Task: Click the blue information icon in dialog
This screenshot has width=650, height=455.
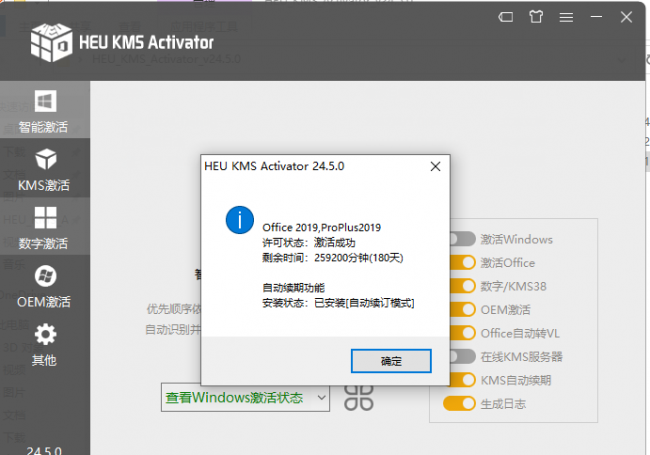Action: click(x=240, y=220)
